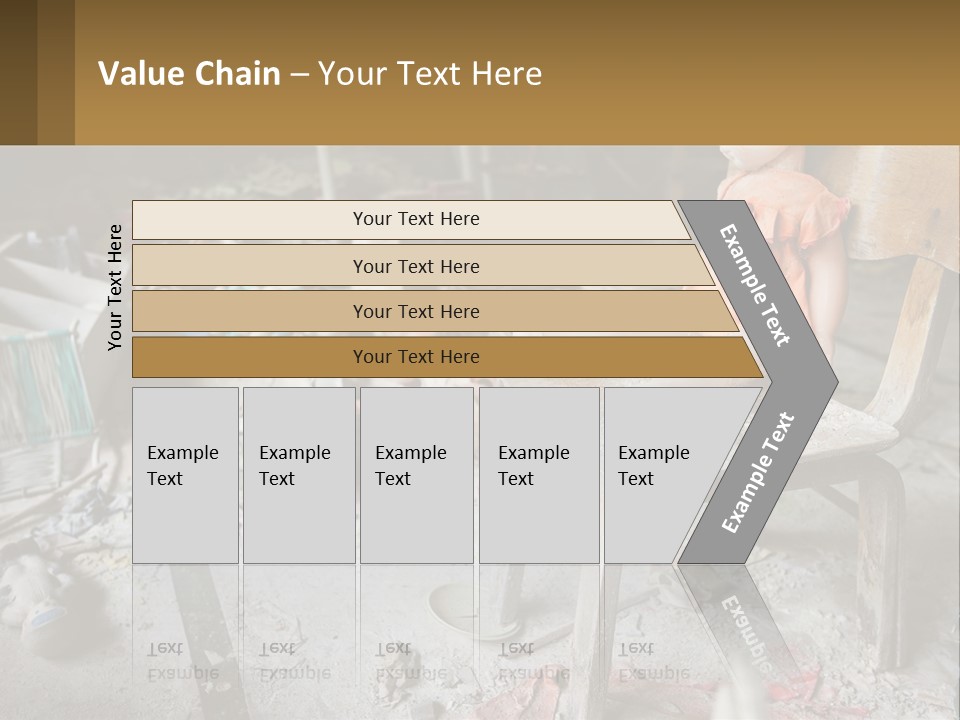Select "Your Text Here" in the slide title
Screen dimensions: 960x720
[430, 74]
